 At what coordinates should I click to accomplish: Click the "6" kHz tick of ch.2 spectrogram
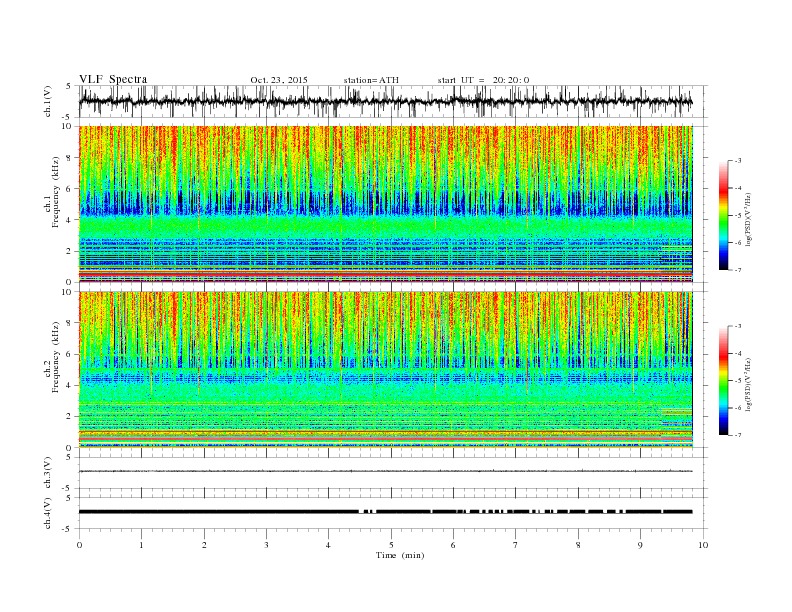[70, 354]
